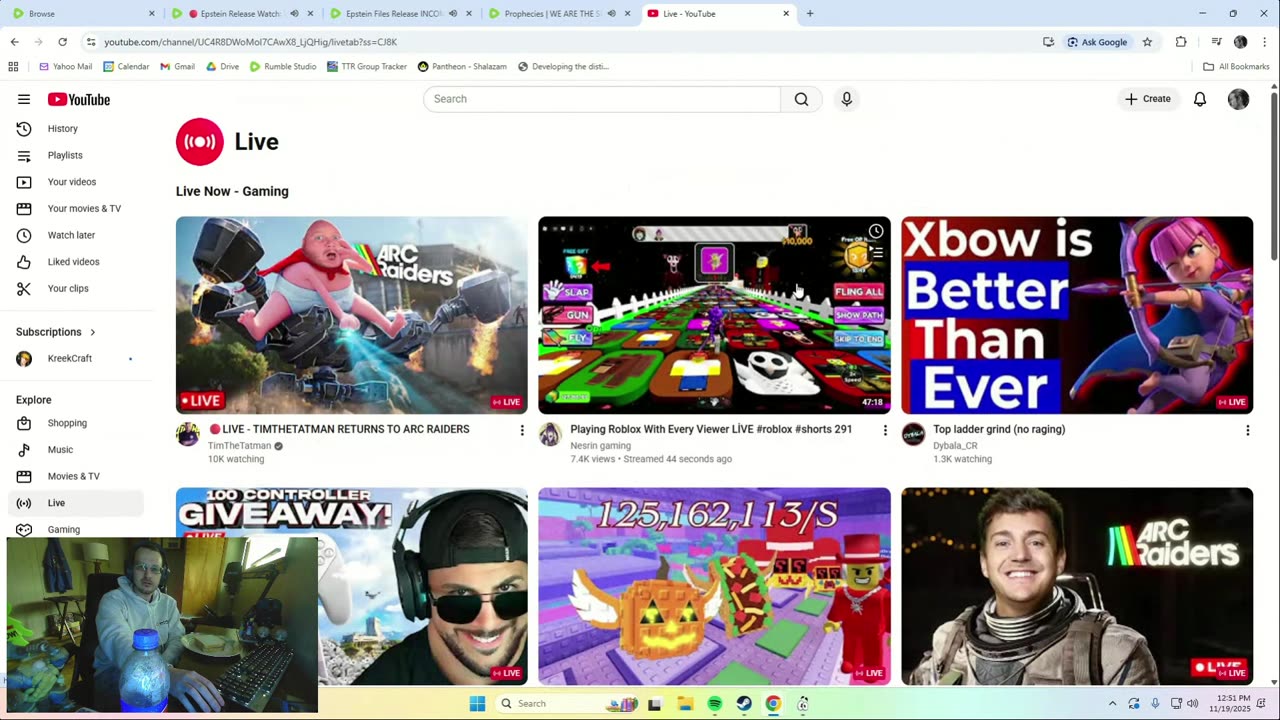Open the Chrome three-dot menu
1280x720 pixels.
tap(1265, 42)
